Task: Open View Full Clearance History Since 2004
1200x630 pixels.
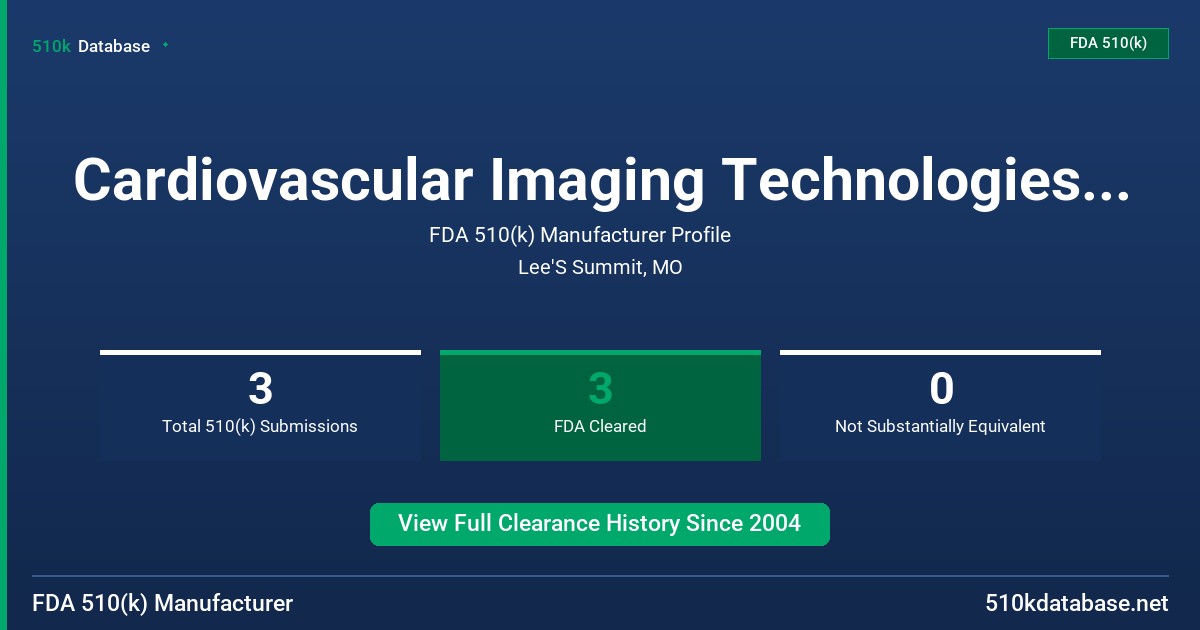Action: click(600, 524)
